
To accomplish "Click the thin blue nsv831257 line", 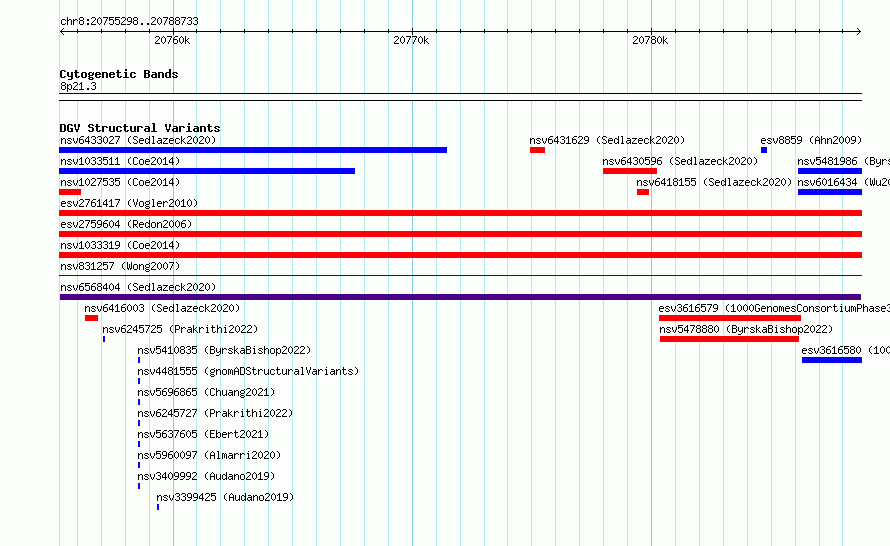I will pyautogui.click(x=460, y=276).
